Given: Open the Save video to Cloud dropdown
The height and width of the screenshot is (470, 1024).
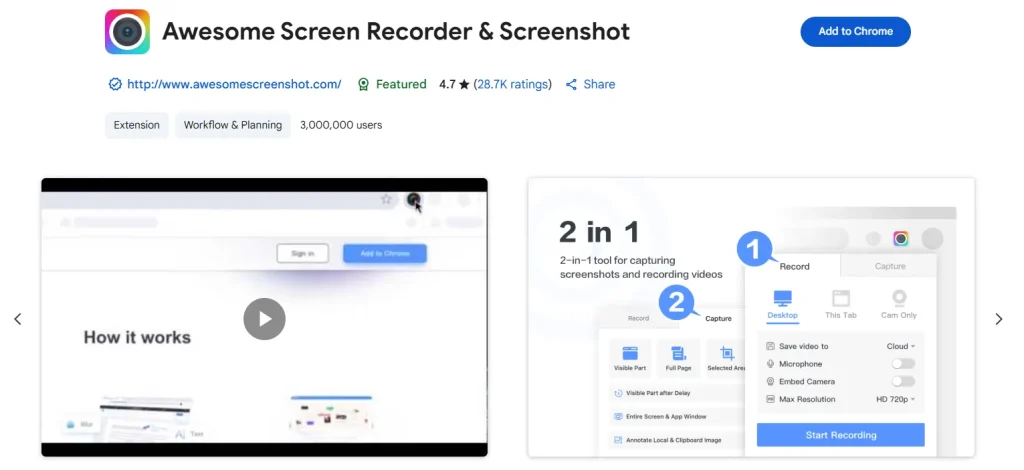Looking at the screenshot, I should point(901,346).
